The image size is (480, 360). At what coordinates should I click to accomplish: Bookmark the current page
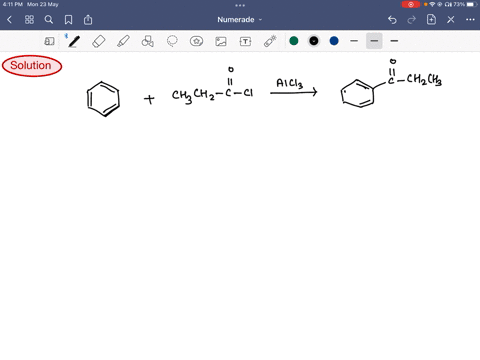coord(68,20)
